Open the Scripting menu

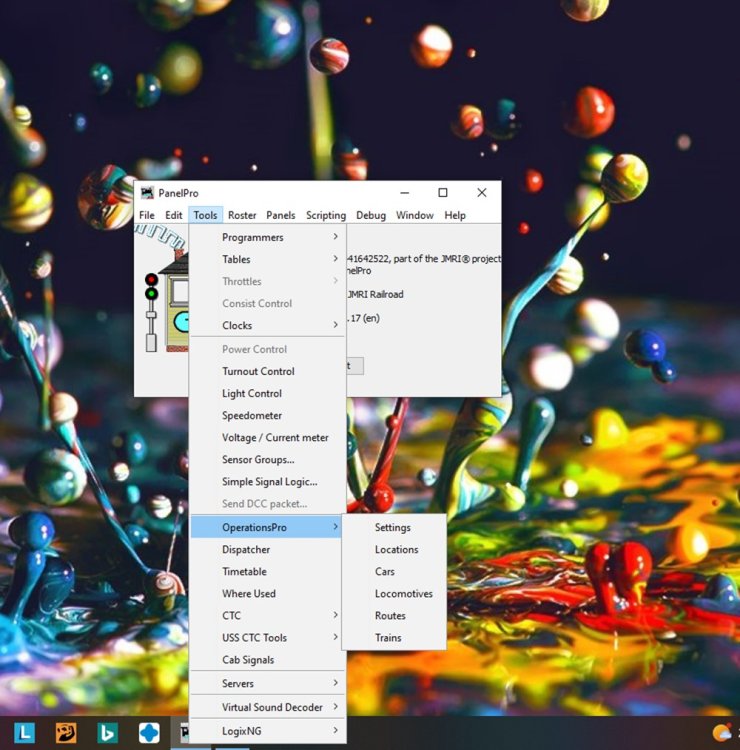click(325, 215)
